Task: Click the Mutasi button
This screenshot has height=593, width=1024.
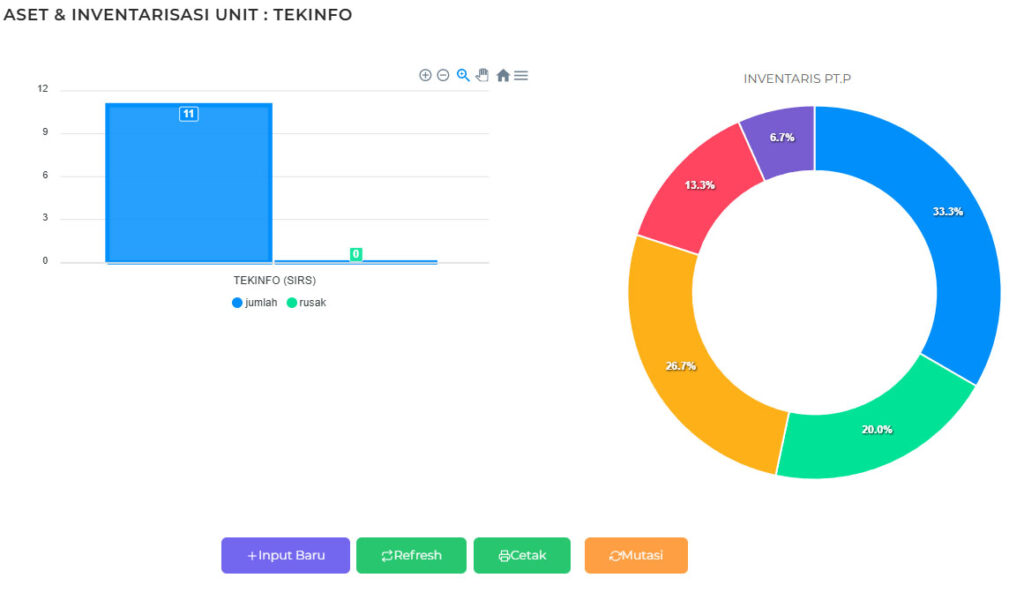Action: pyautogui.click(x=636, y=555)
